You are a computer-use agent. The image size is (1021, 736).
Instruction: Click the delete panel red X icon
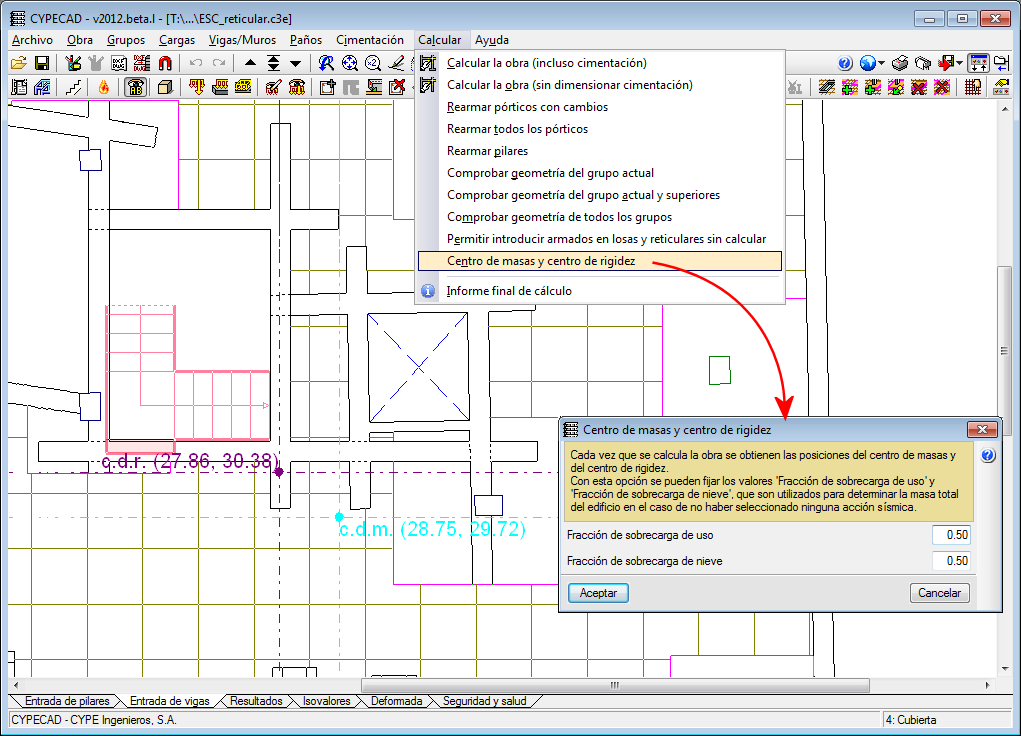397,87
